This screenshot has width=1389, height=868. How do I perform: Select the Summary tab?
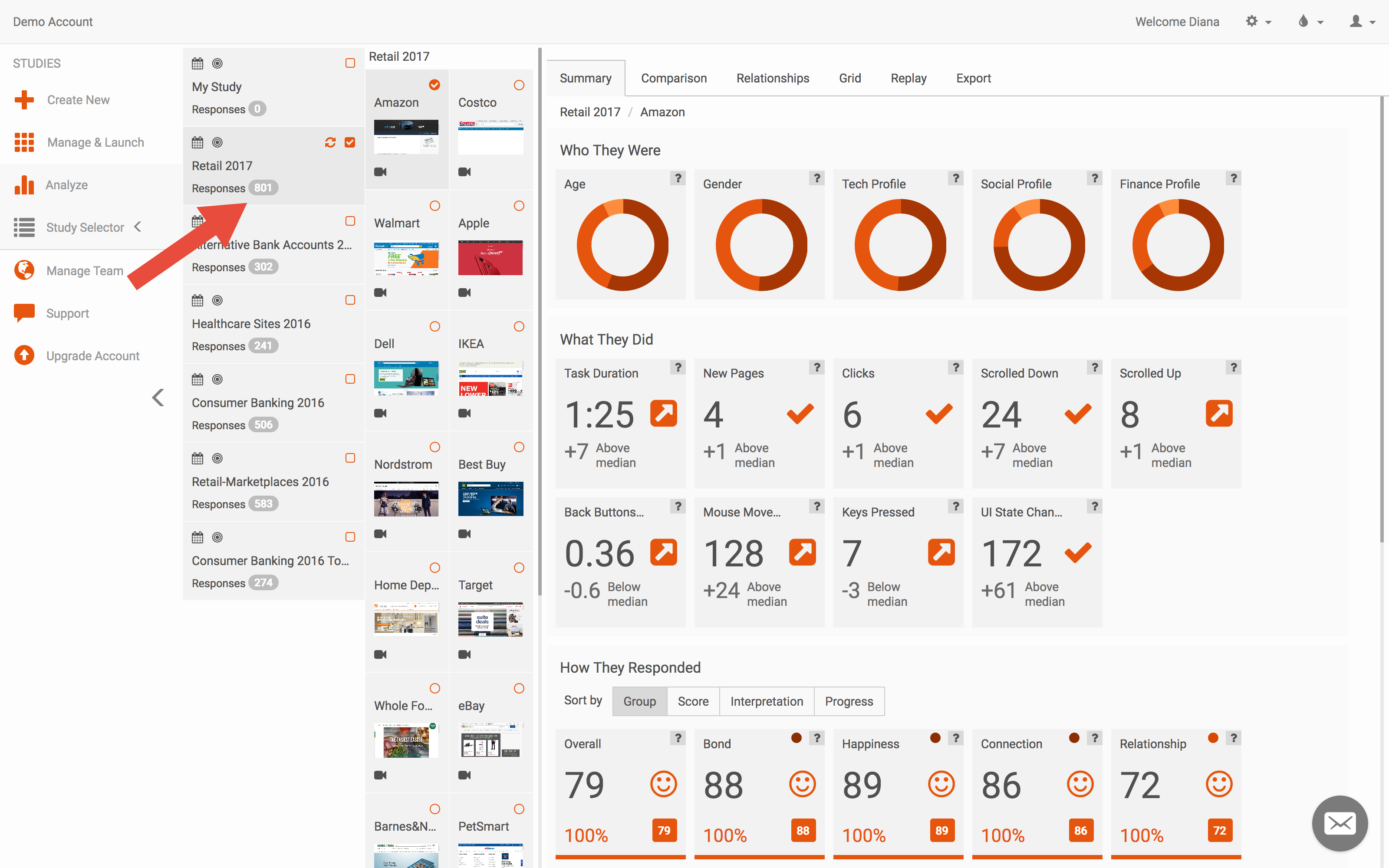(x=586, y=78)
